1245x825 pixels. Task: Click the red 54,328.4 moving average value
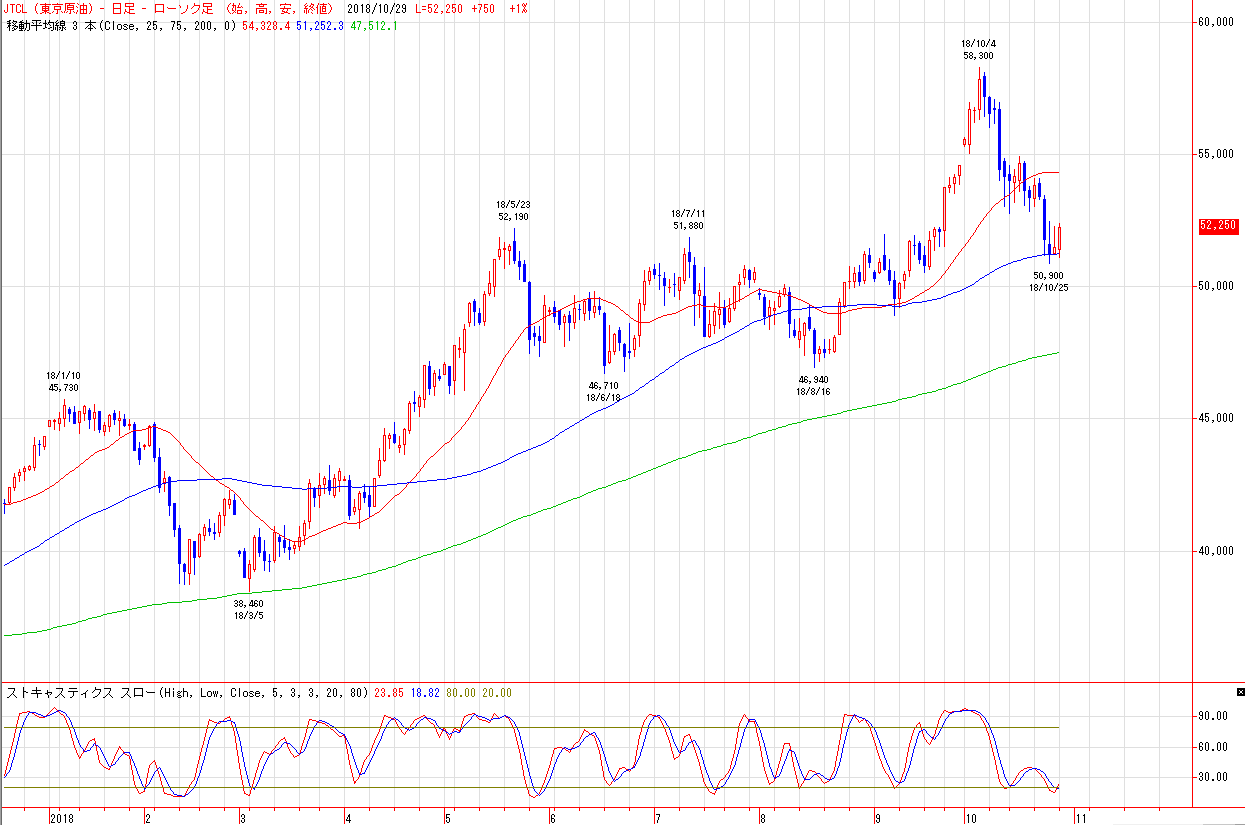[266, 25]
